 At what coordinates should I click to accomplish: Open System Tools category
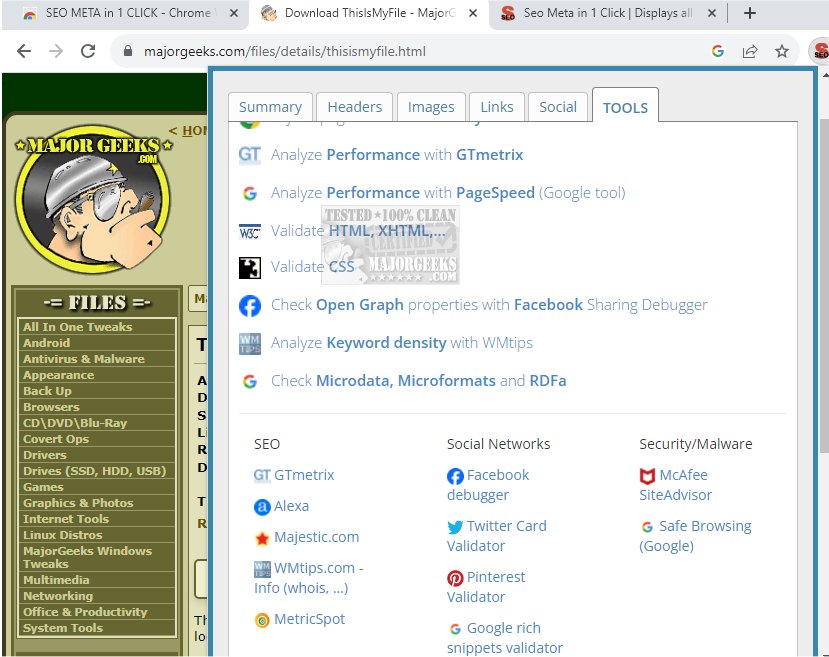click(x=63, y=628)
